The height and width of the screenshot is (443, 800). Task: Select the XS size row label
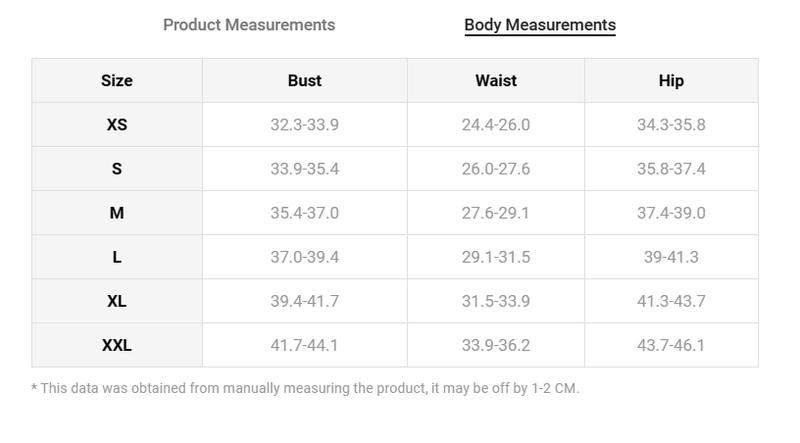tap(117, 125)
